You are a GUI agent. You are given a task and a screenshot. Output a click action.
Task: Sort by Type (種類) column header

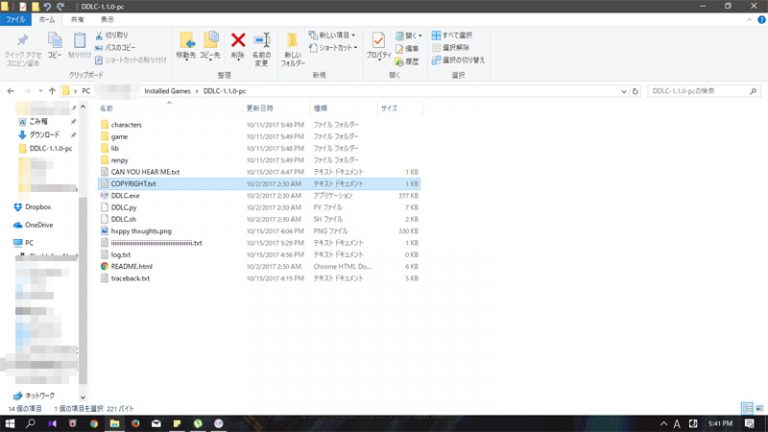point(320,108)
